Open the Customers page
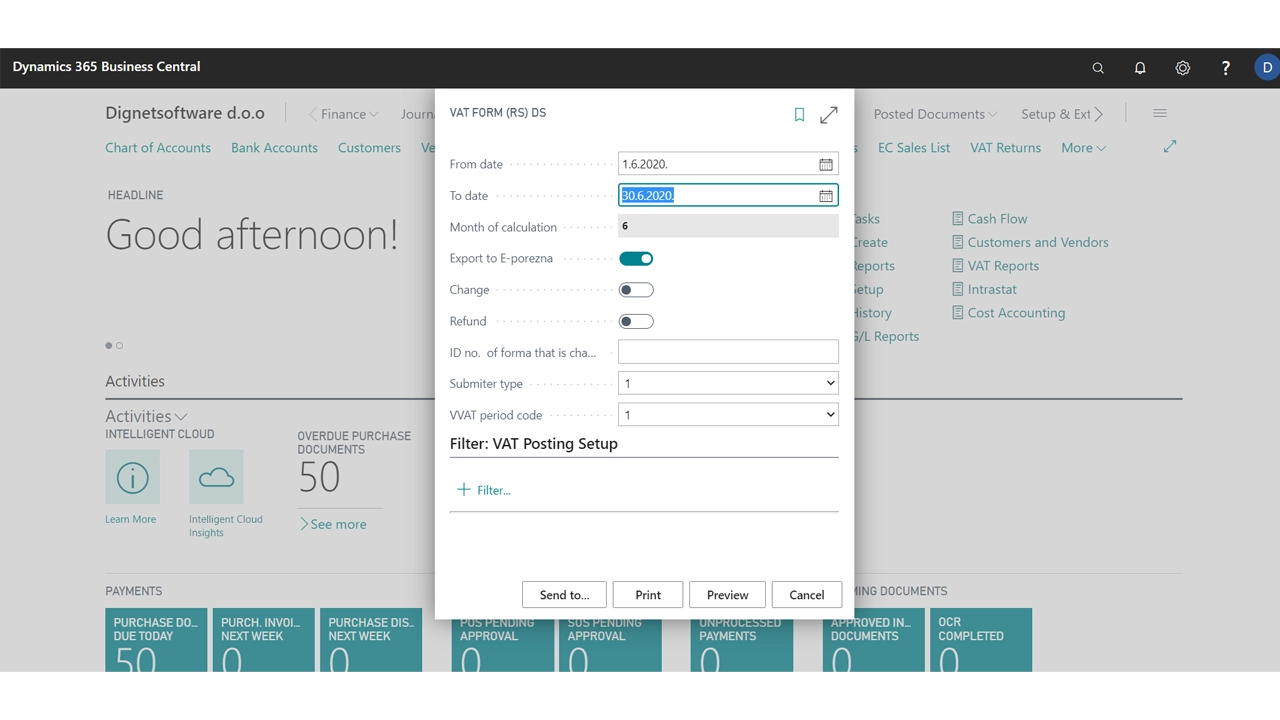The width and height of the screenshot is (1280, 720). pyautogui.click(x=369, y=147)
